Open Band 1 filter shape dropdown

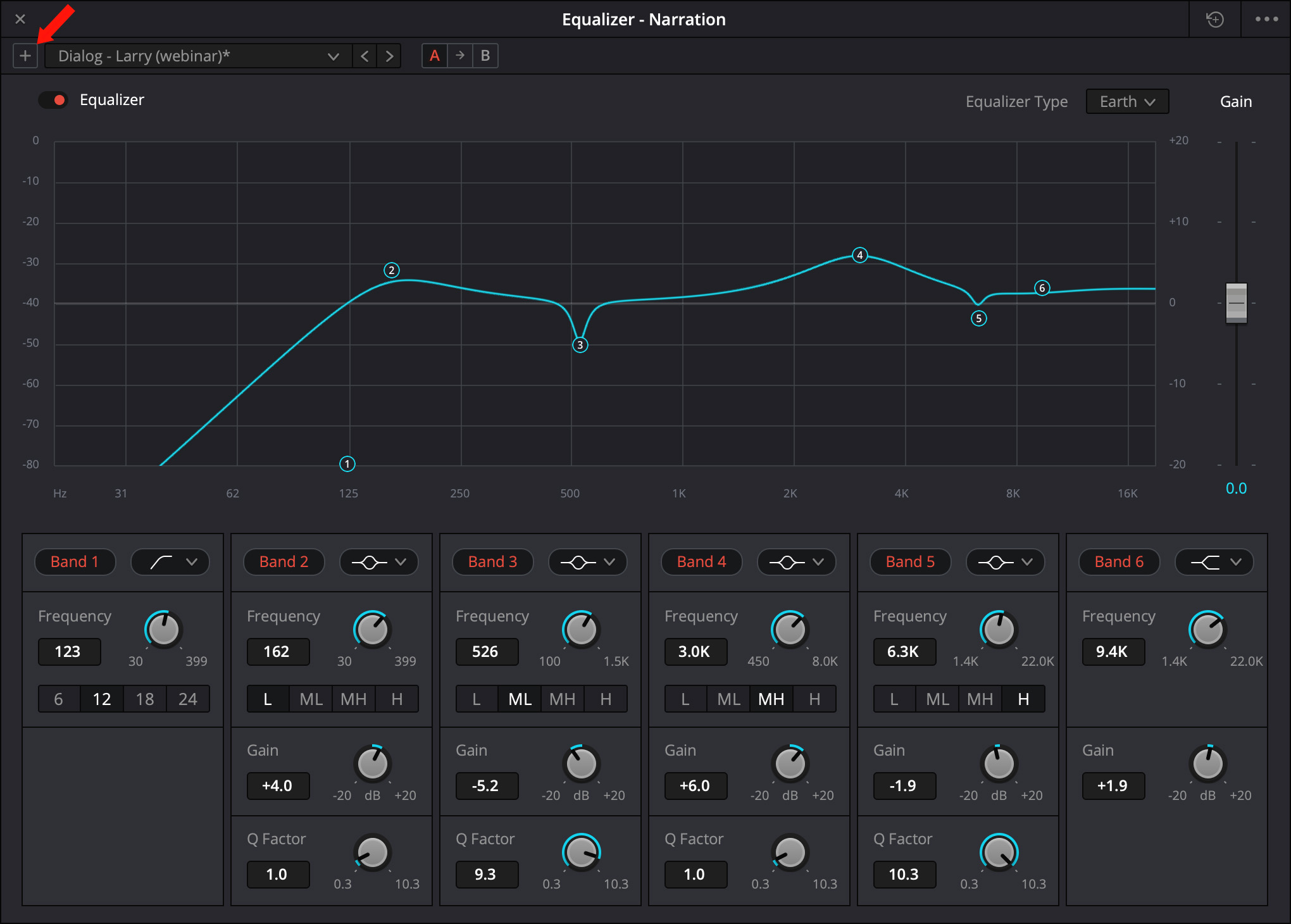point(170,562)
